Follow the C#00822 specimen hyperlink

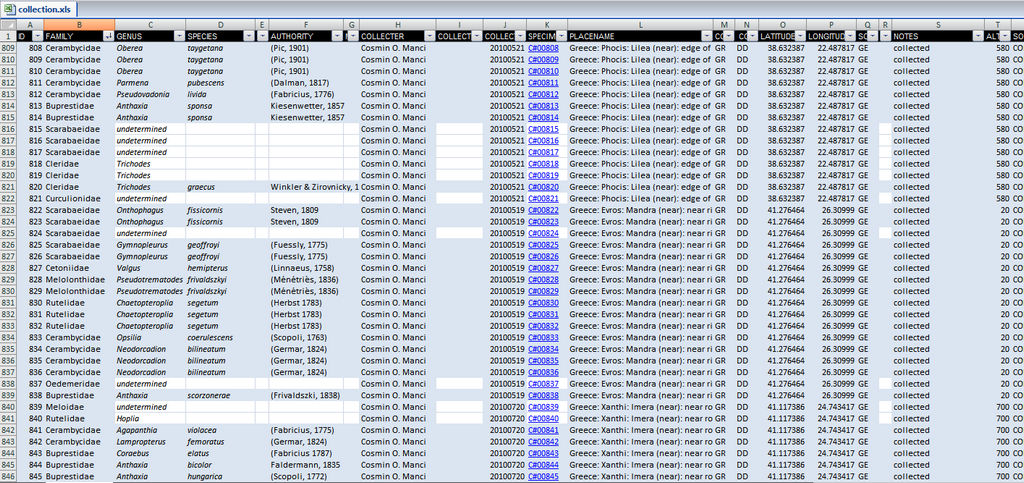543,210
